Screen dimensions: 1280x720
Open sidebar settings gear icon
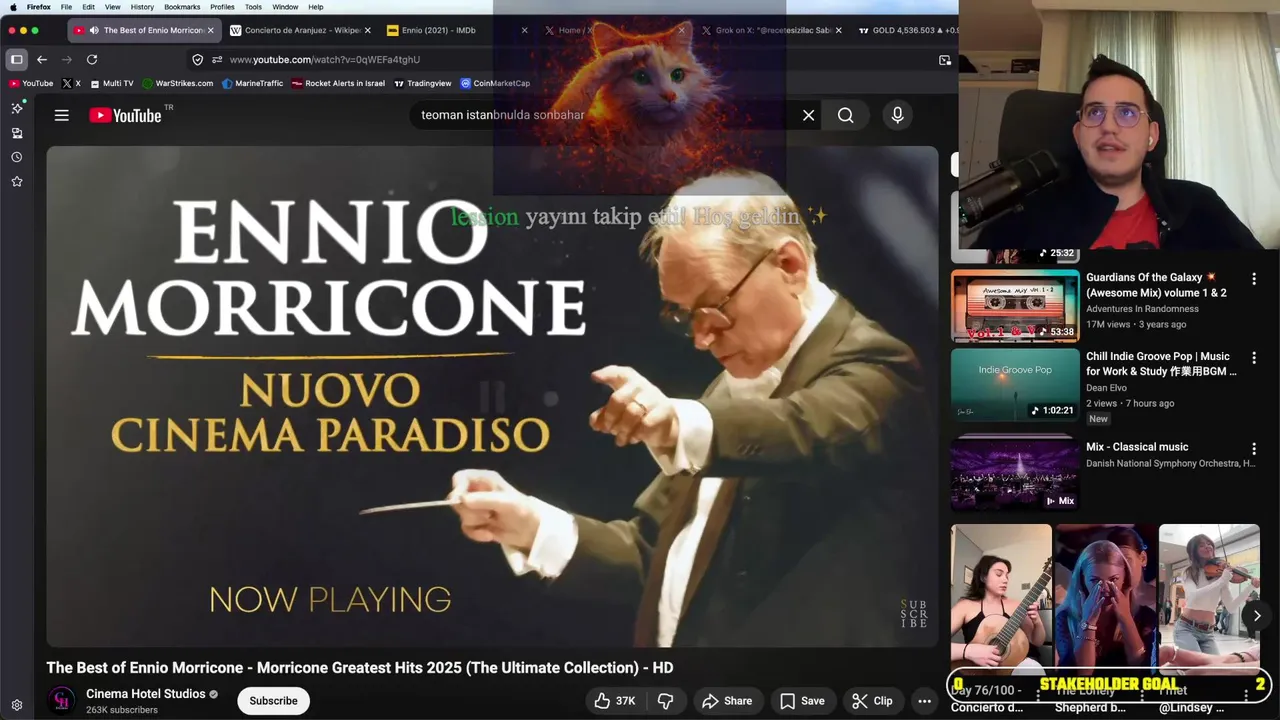(17, 705)
